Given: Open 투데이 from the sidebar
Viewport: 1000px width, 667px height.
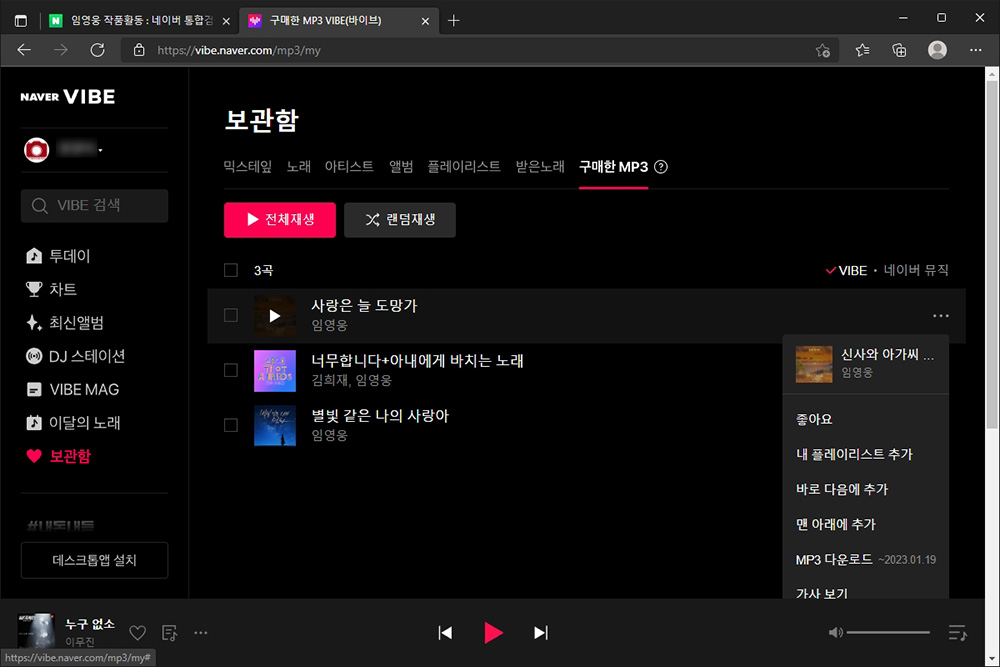Looking at the screenshot, I should click(x=58, y=256).
